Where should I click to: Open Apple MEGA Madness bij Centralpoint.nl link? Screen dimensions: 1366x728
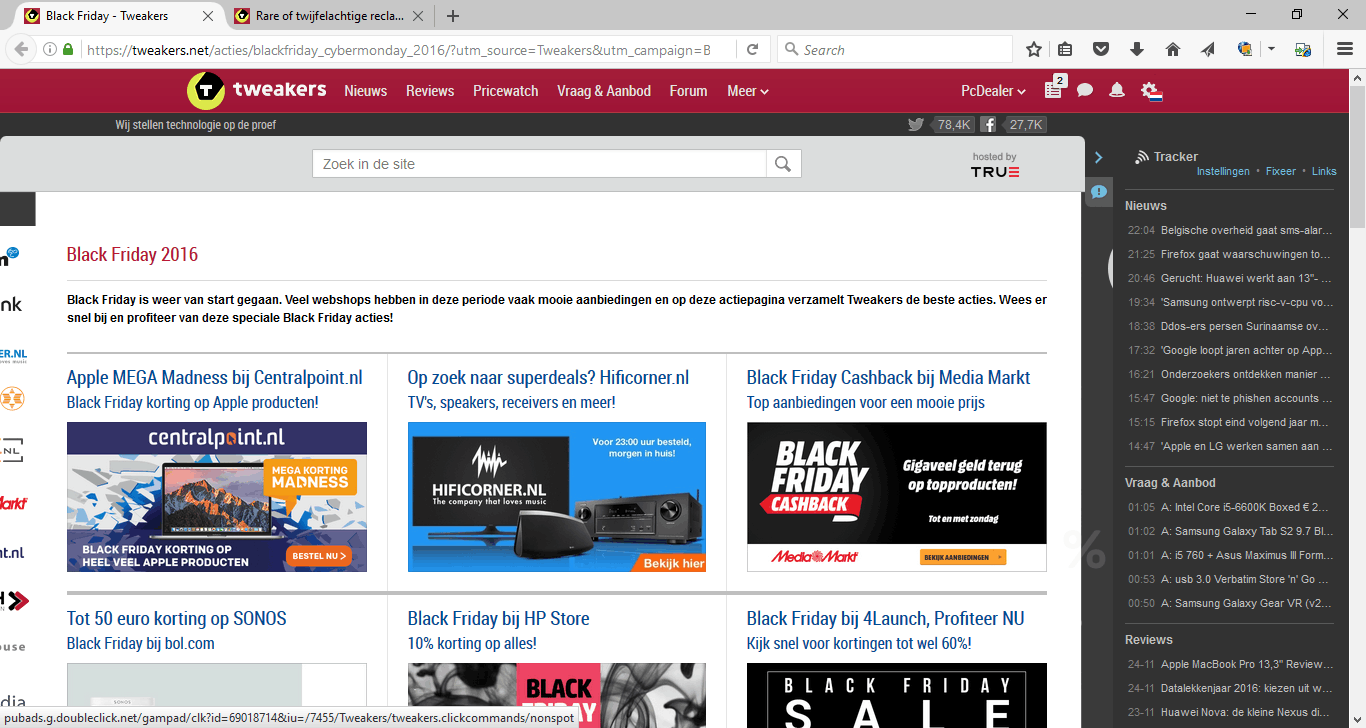click(x=215, y=378)
